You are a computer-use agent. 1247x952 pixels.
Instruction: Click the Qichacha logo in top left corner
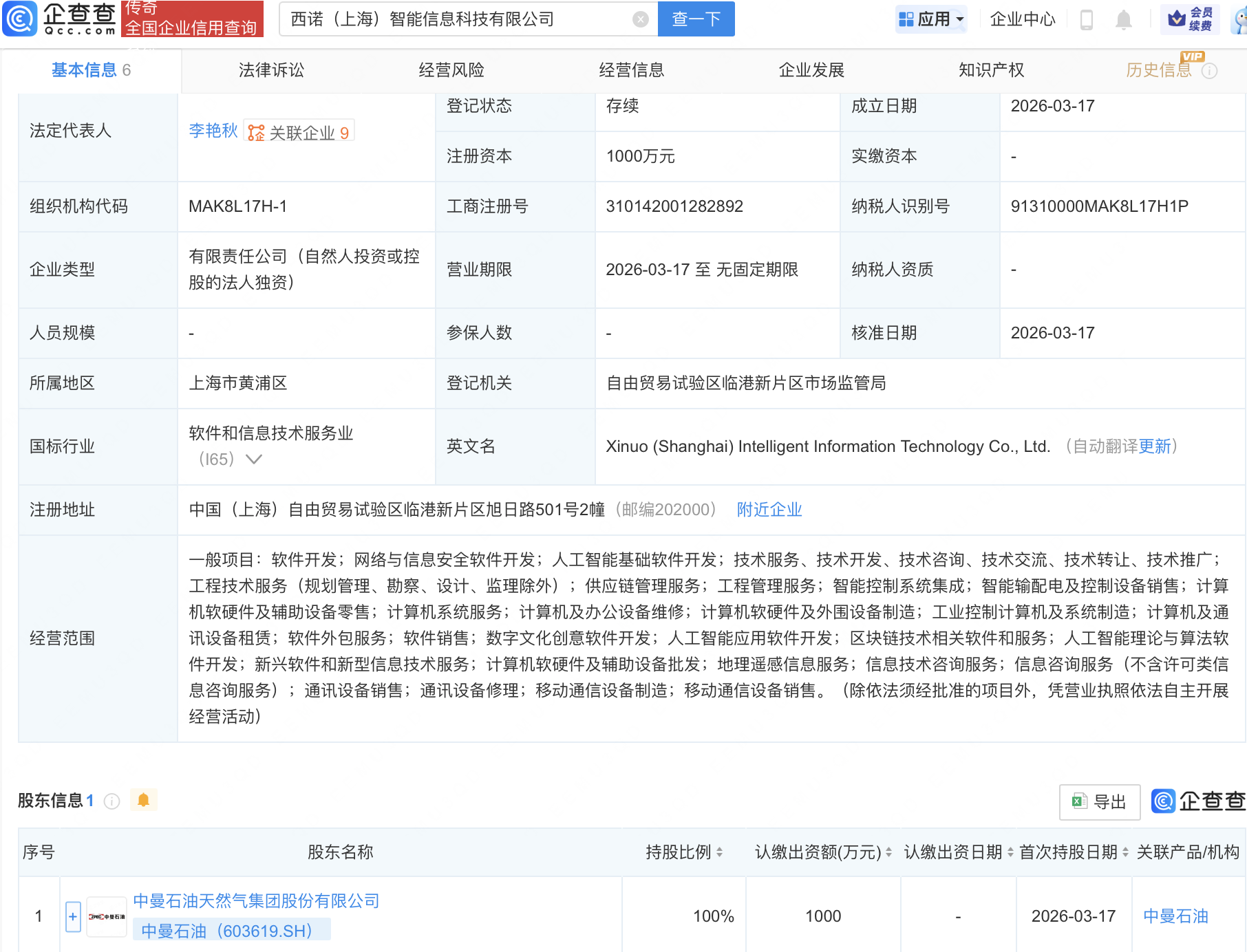click(x=58, y=19)
